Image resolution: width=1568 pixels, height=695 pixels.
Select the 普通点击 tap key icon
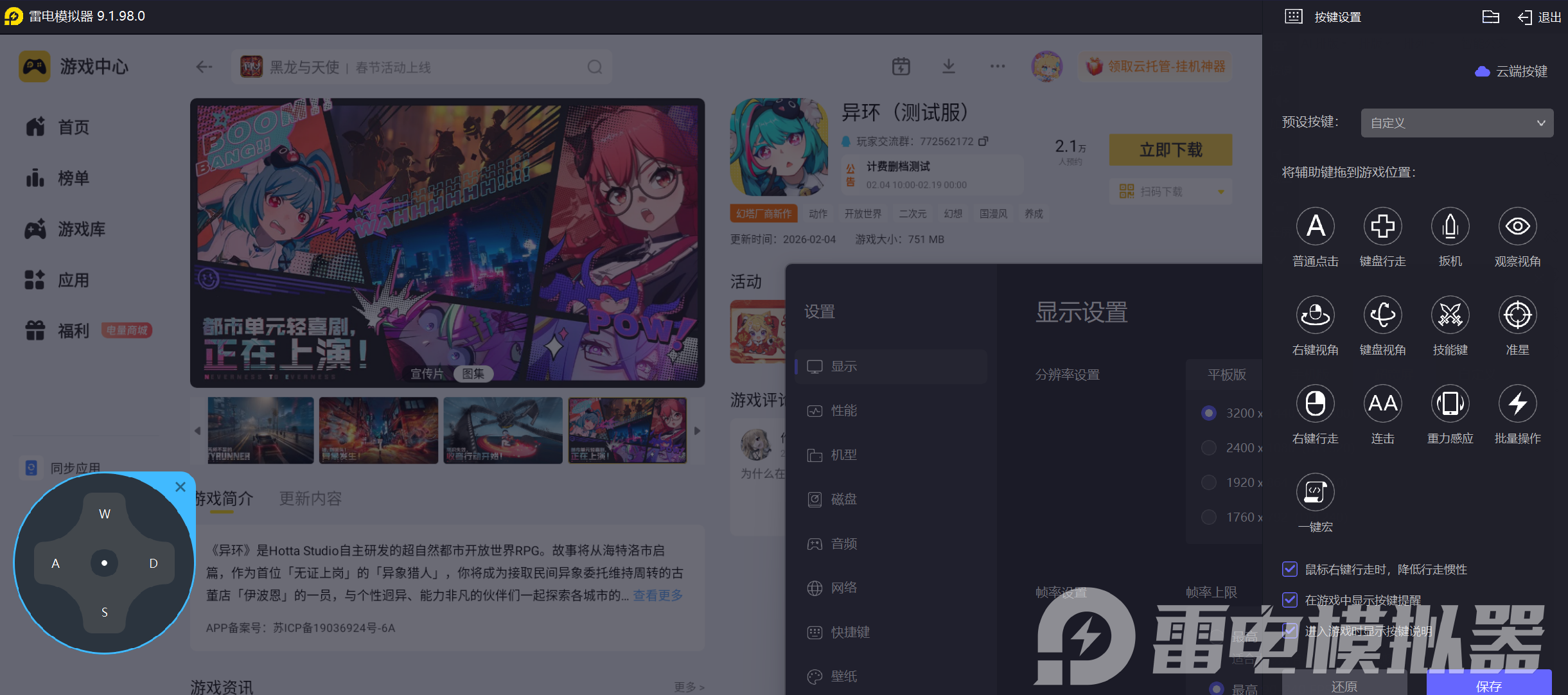pos(1315,226)
